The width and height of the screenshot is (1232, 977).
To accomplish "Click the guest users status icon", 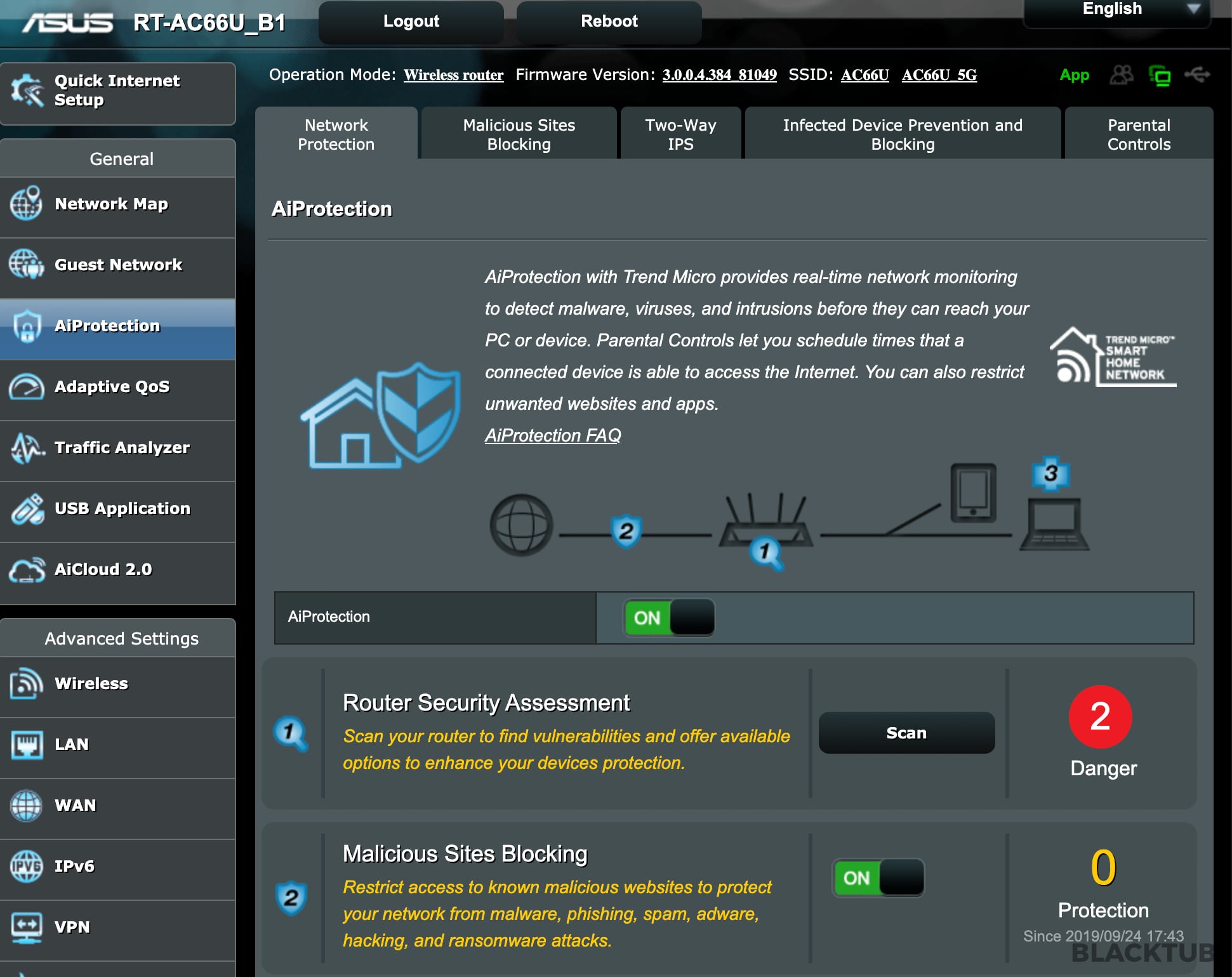I will 1122,75.
